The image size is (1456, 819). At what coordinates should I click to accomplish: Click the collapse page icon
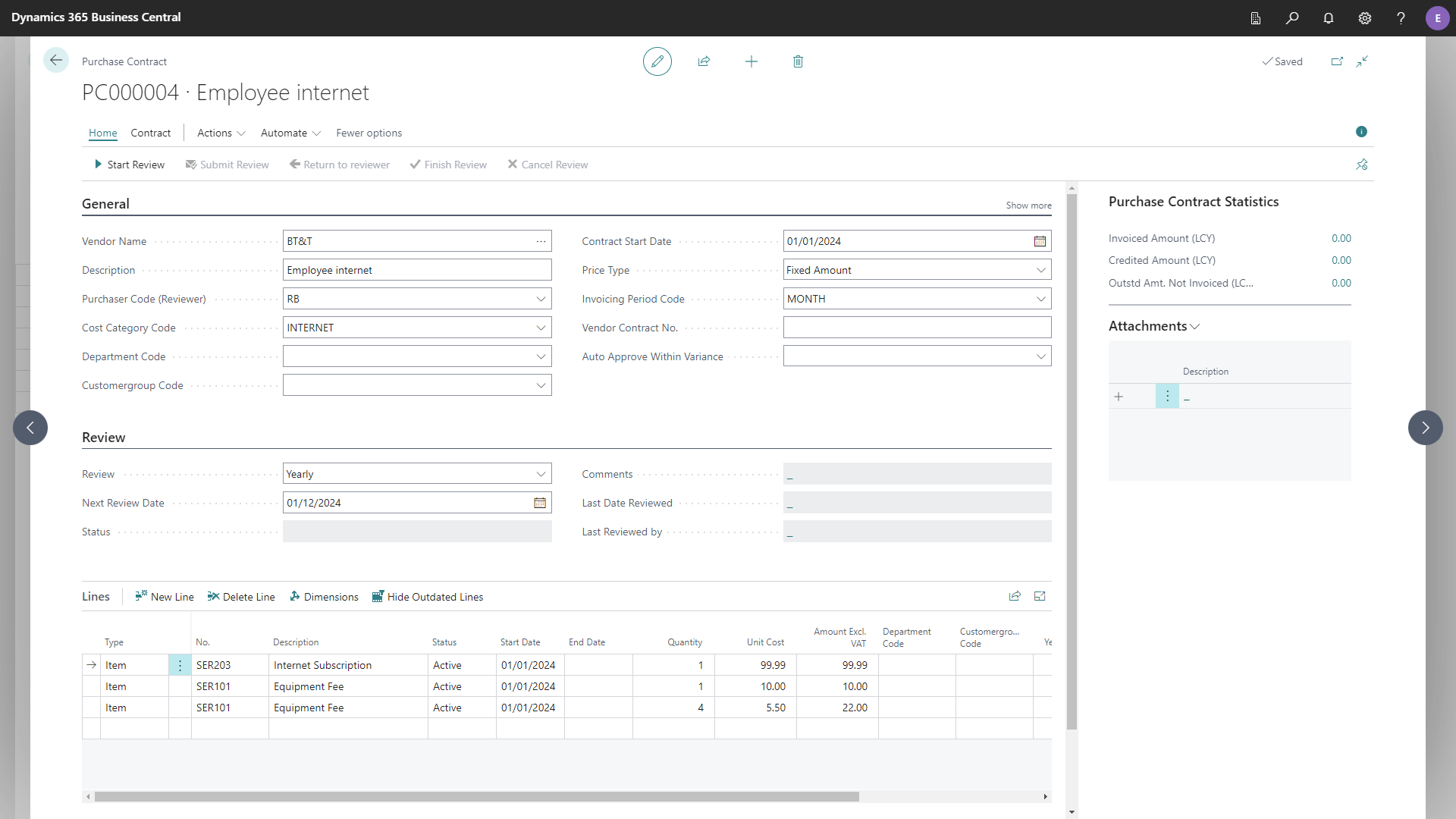point(1362,61)
